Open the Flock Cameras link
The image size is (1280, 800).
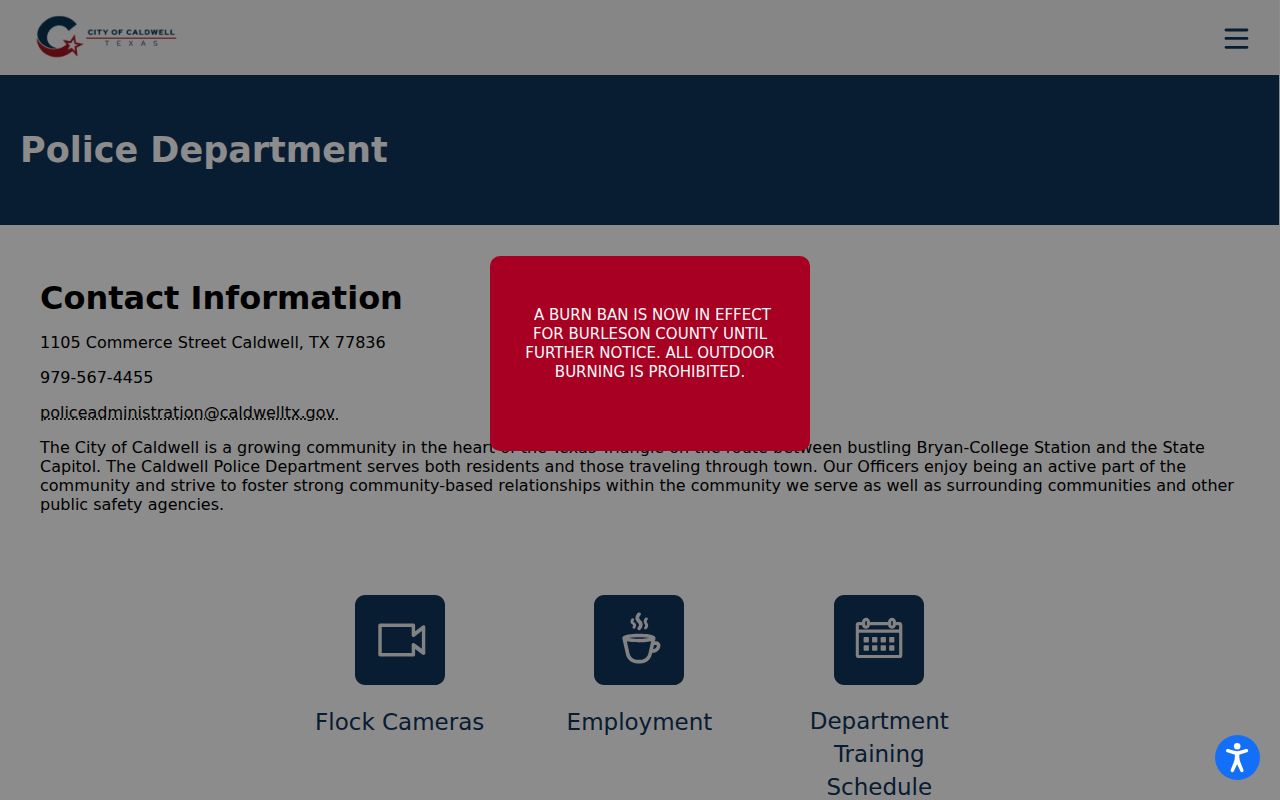pos(400,722)
